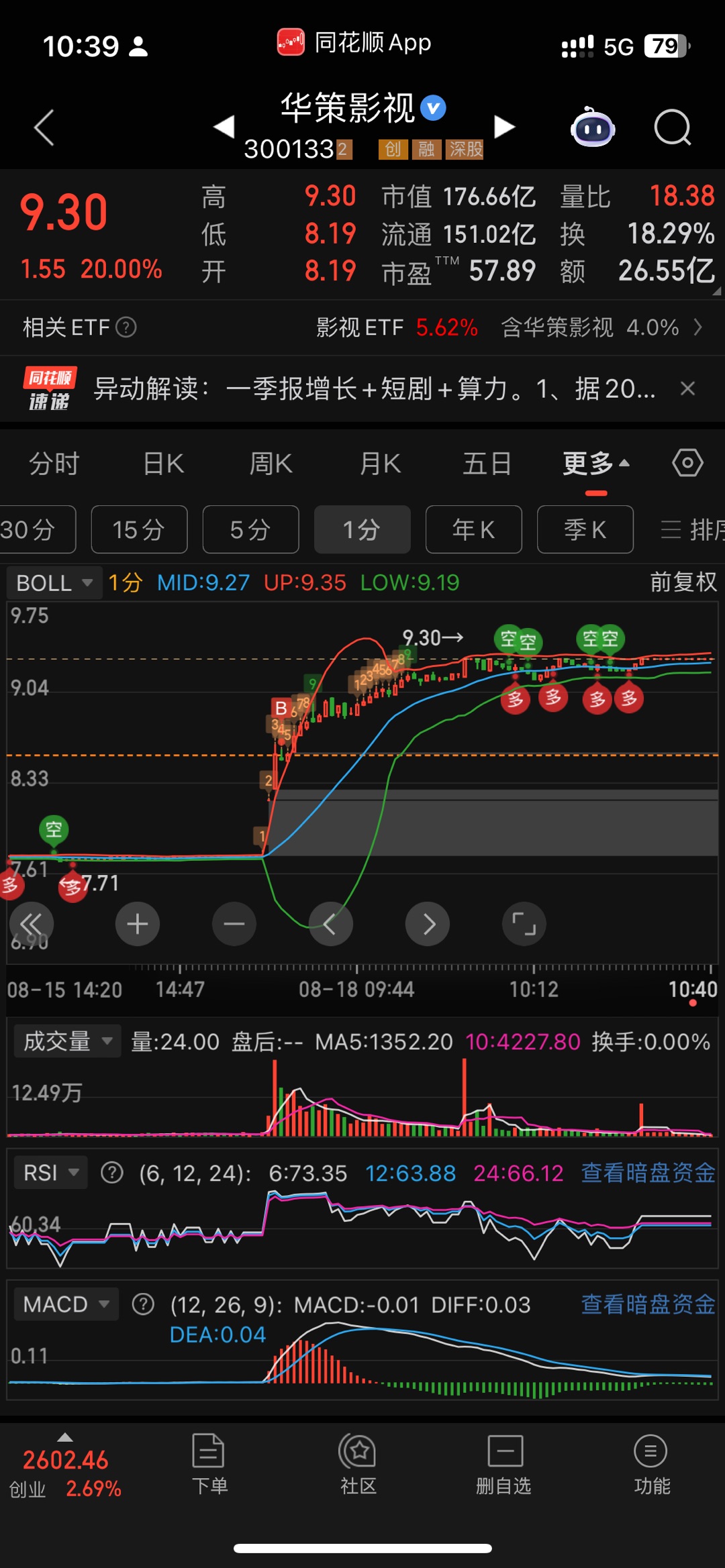Tap the green 空 marker near 7.61
This screenshot has width=725, height=1568.
pyautogui.click(x=54, y=830)
